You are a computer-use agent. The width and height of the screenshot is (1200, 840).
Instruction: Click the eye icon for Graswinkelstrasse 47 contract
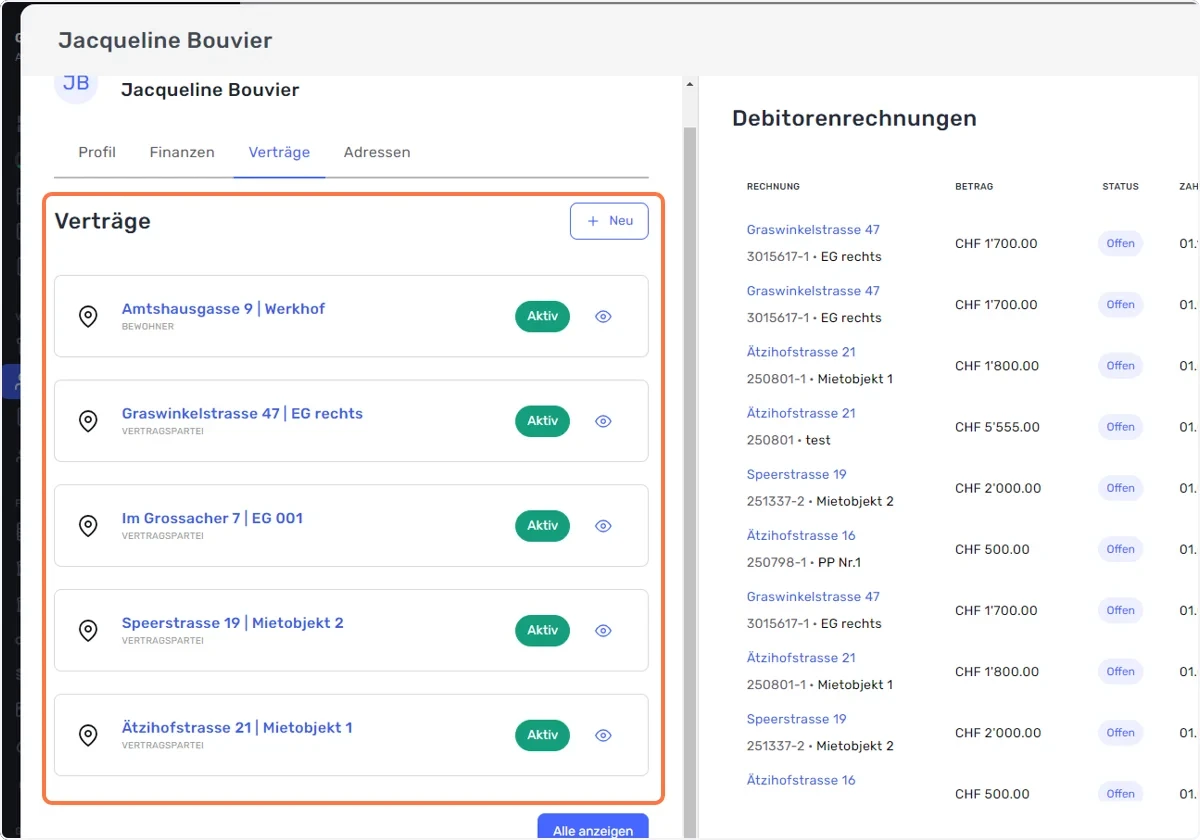coord(603,422)
